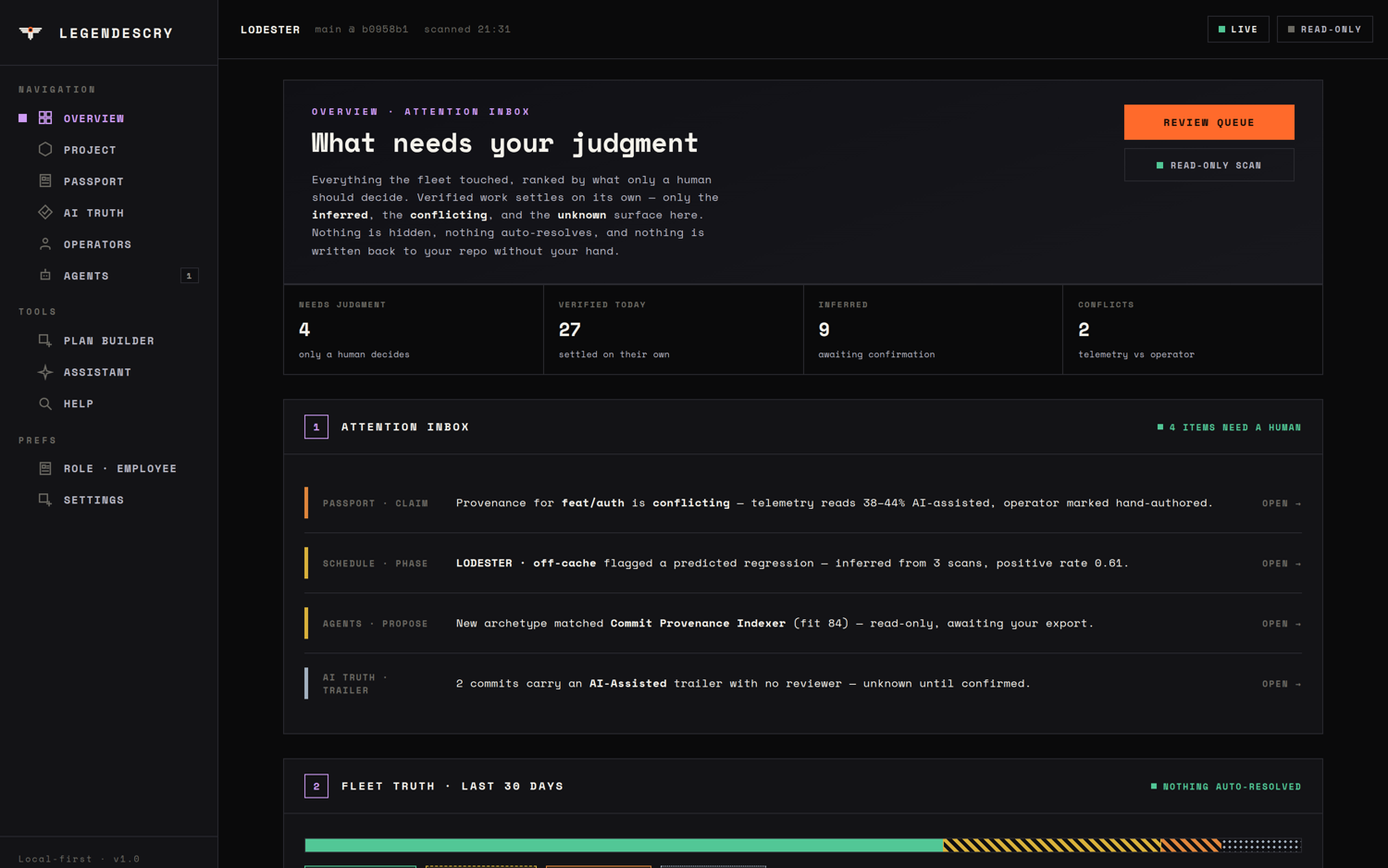Viewport: 1388px width, 868px height.
Task: Click the Overview grid icon
Action: (45, 118)
